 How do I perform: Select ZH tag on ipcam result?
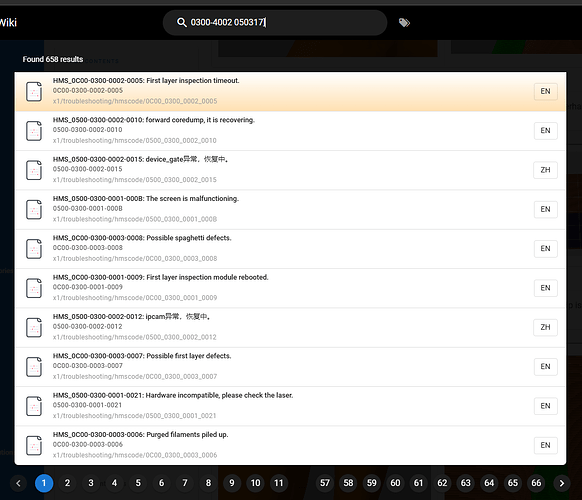coord(545,327)
